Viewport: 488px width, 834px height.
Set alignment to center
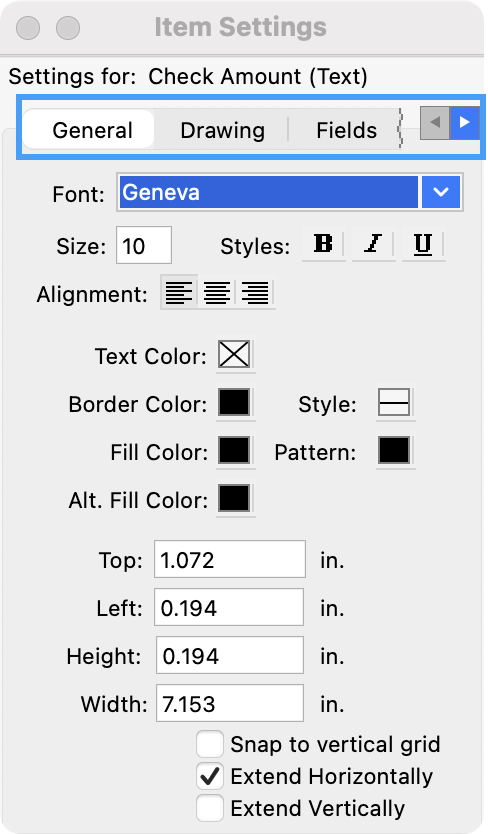tap(217, 293)
